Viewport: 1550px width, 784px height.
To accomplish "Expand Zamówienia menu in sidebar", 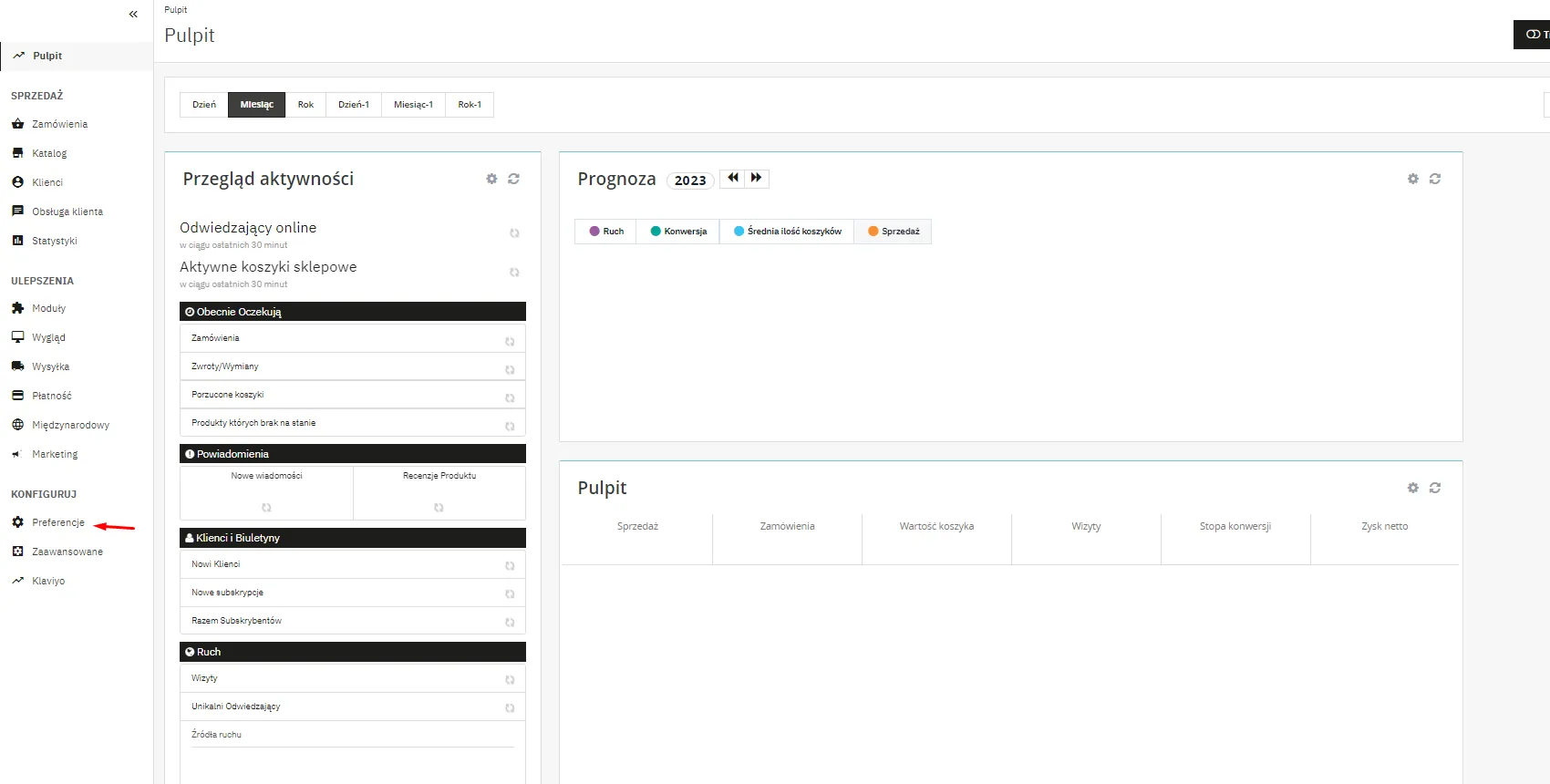I will click(x=59, y=124).
